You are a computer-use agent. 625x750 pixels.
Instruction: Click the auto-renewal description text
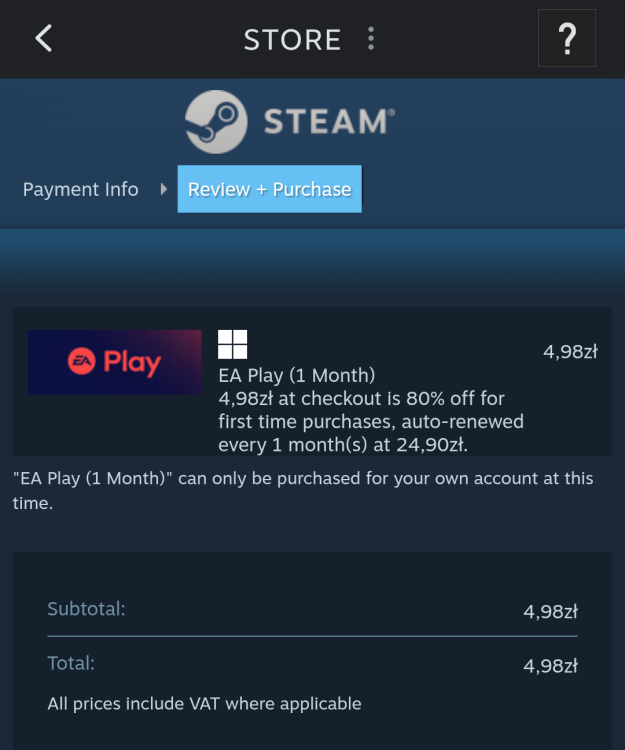[x=370, y=422]
